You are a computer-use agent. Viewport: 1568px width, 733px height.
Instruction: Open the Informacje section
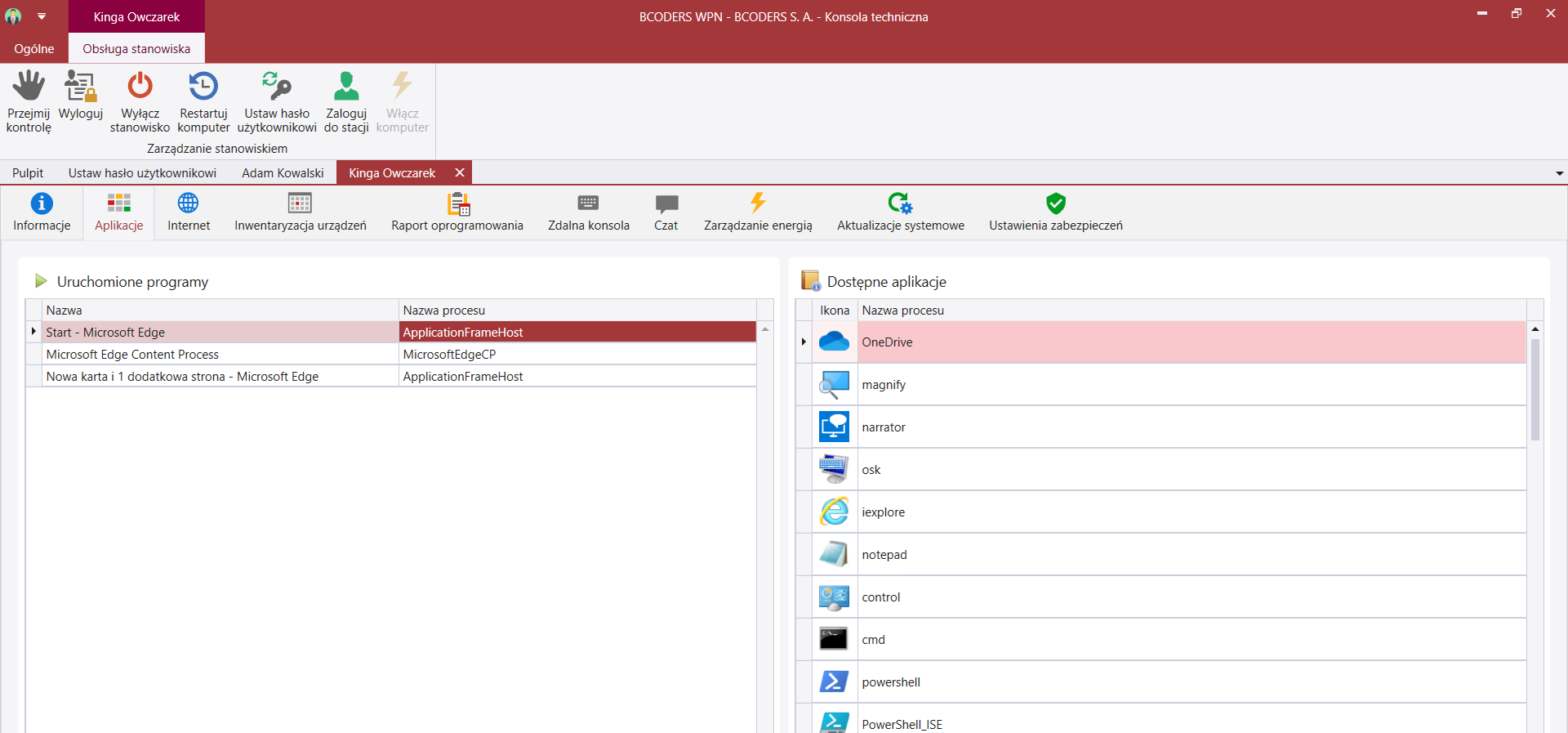pos(42,212)
